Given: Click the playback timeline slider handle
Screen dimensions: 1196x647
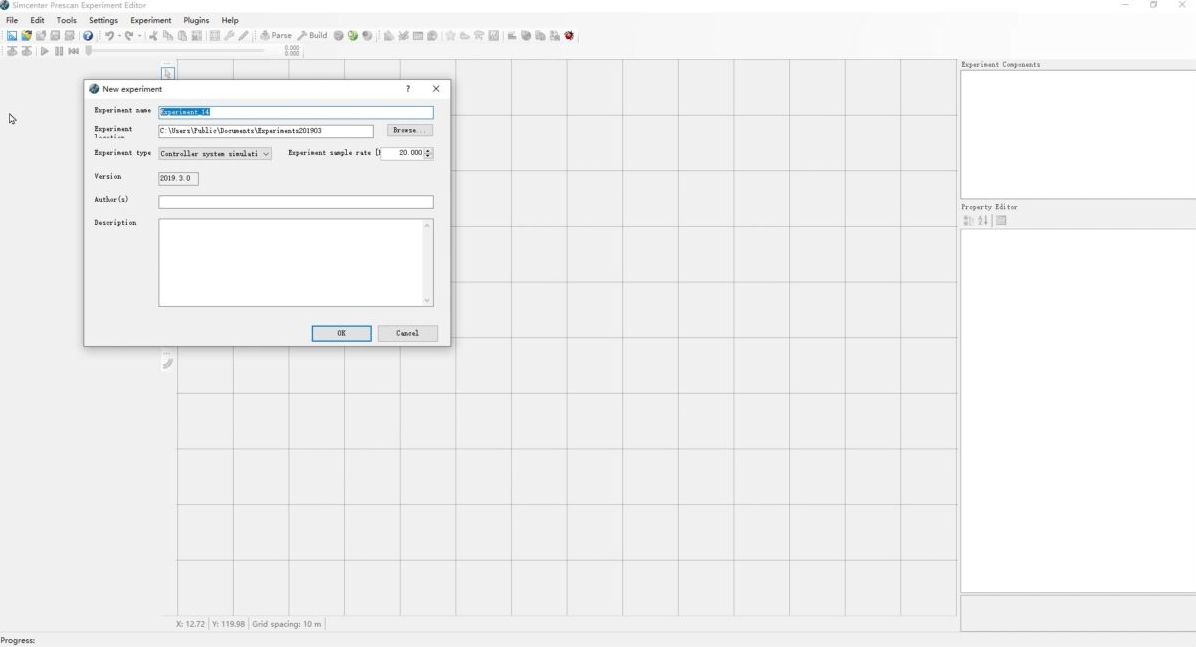Looking at the screenshot, I should (89, 50).
